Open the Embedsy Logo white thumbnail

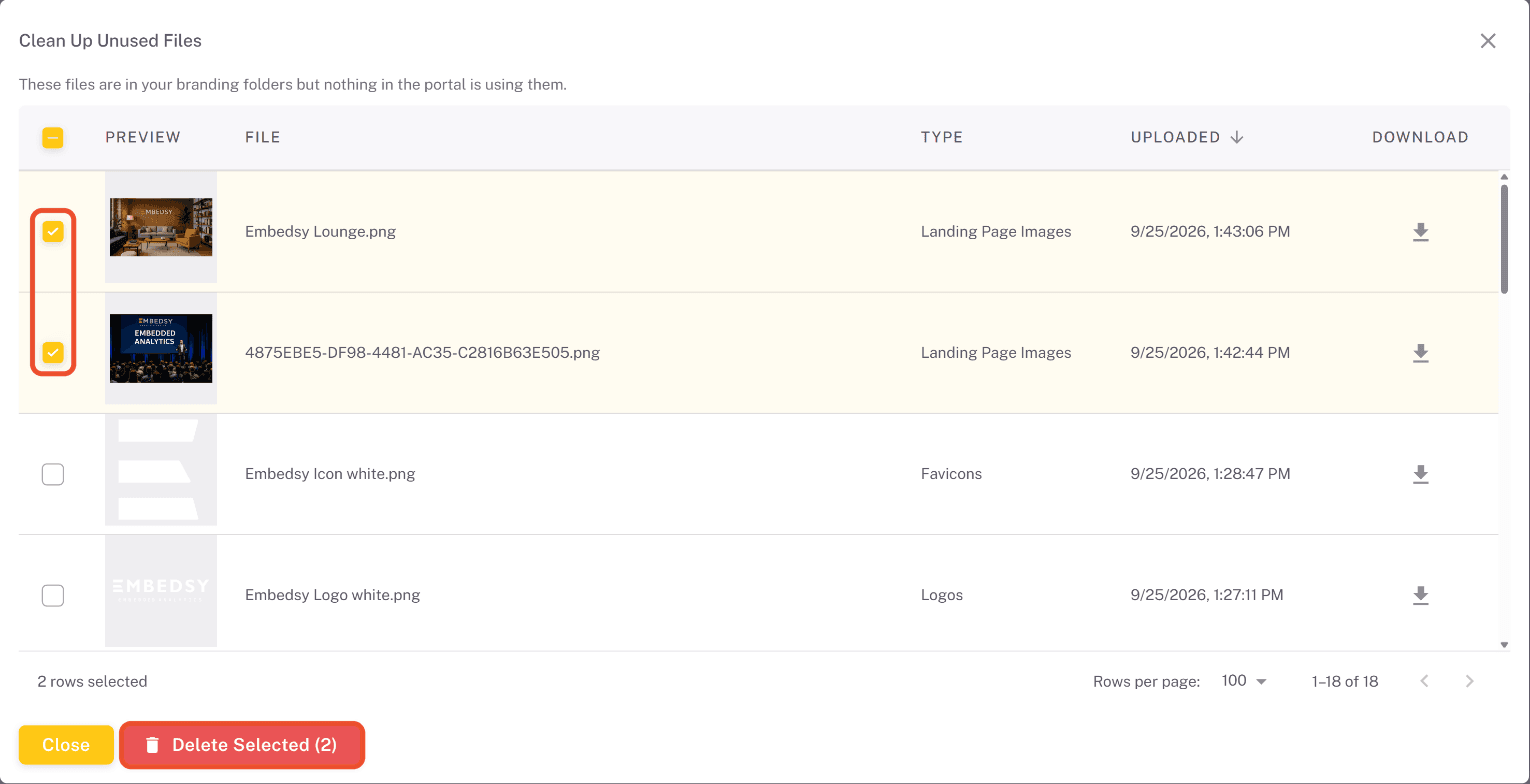161,591
